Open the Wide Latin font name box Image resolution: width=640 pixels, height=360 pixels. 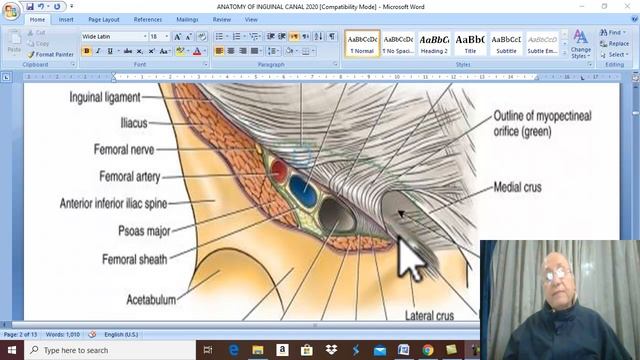114,37
